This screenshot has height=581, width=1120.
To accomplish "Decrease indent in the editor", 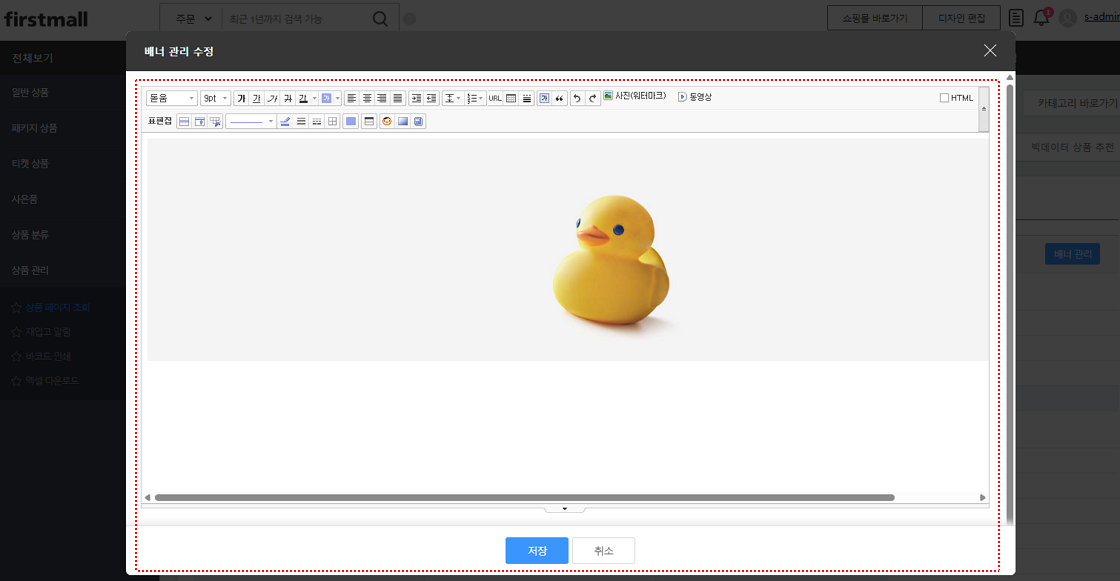I will point(431,99).
